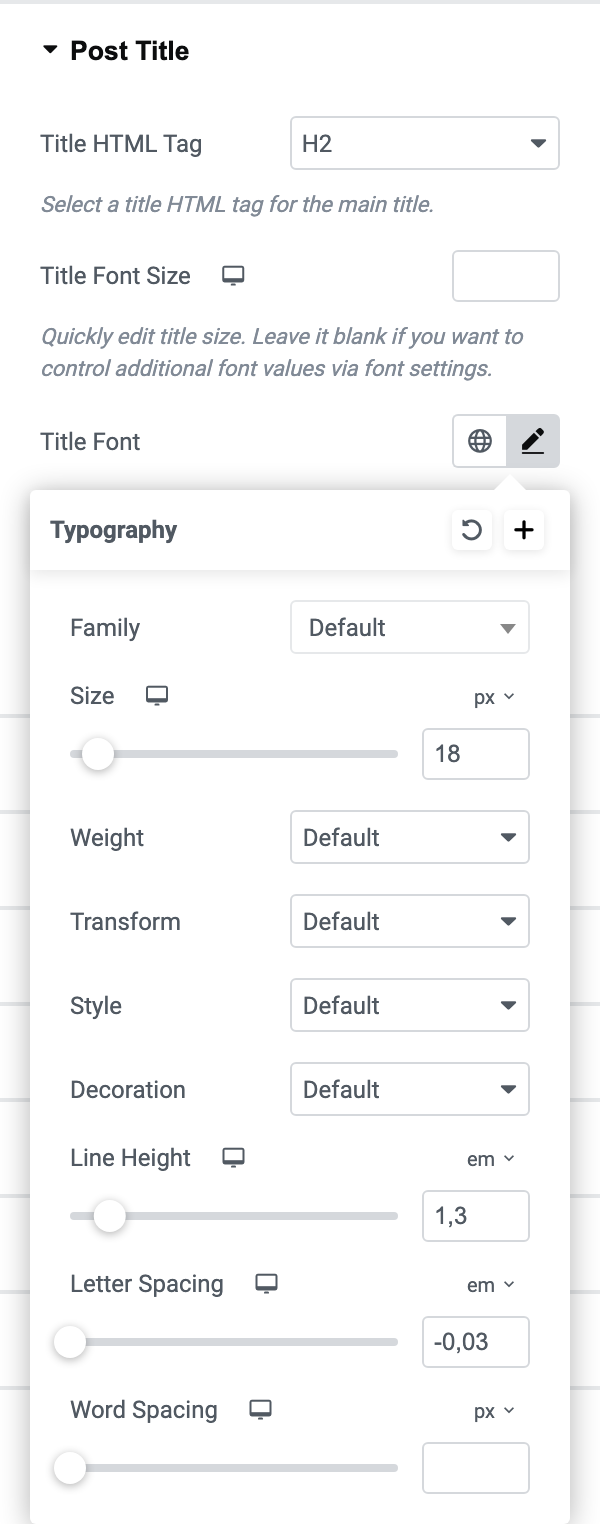
Task: Click the Decoration label
Action: tap(128, 1090)
